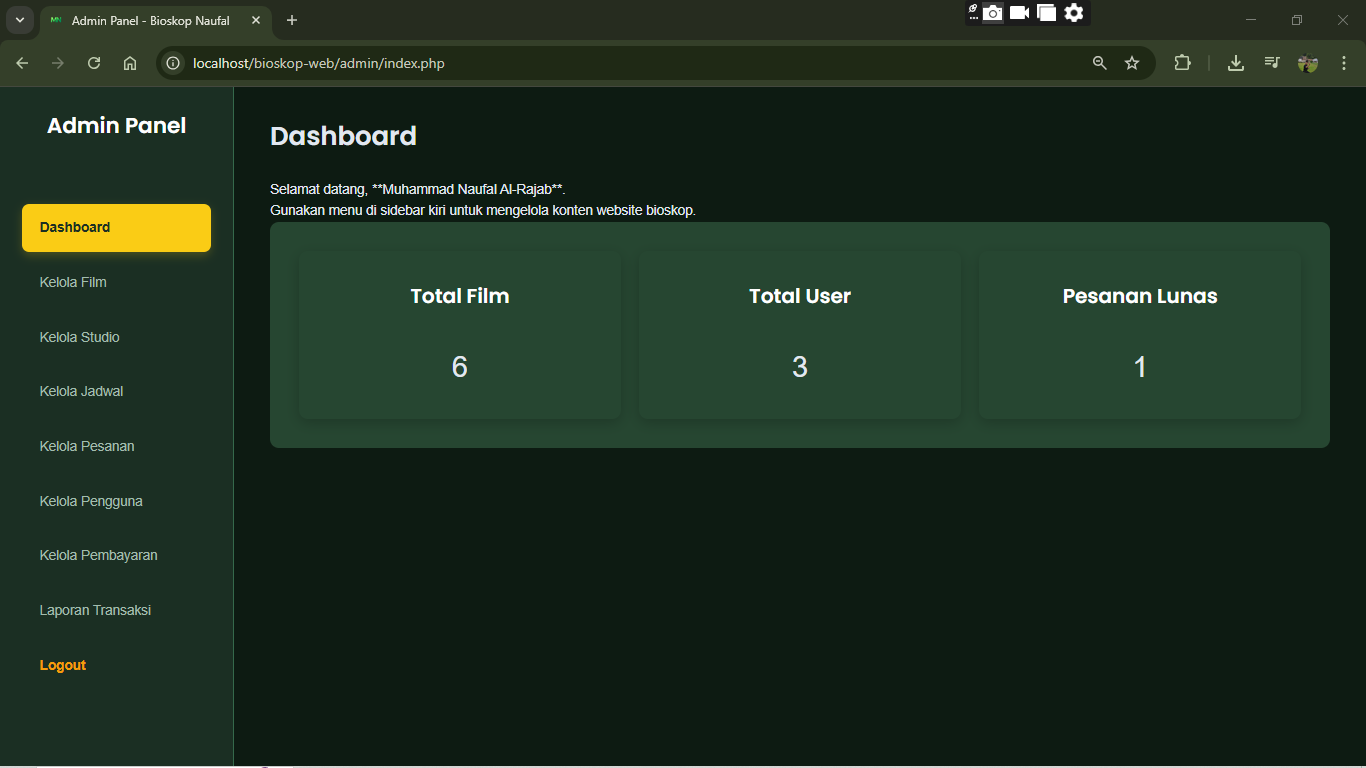This screenshot has width=1366, height=768.
Task: Click the browser home icon
Action: coord(130,63)
